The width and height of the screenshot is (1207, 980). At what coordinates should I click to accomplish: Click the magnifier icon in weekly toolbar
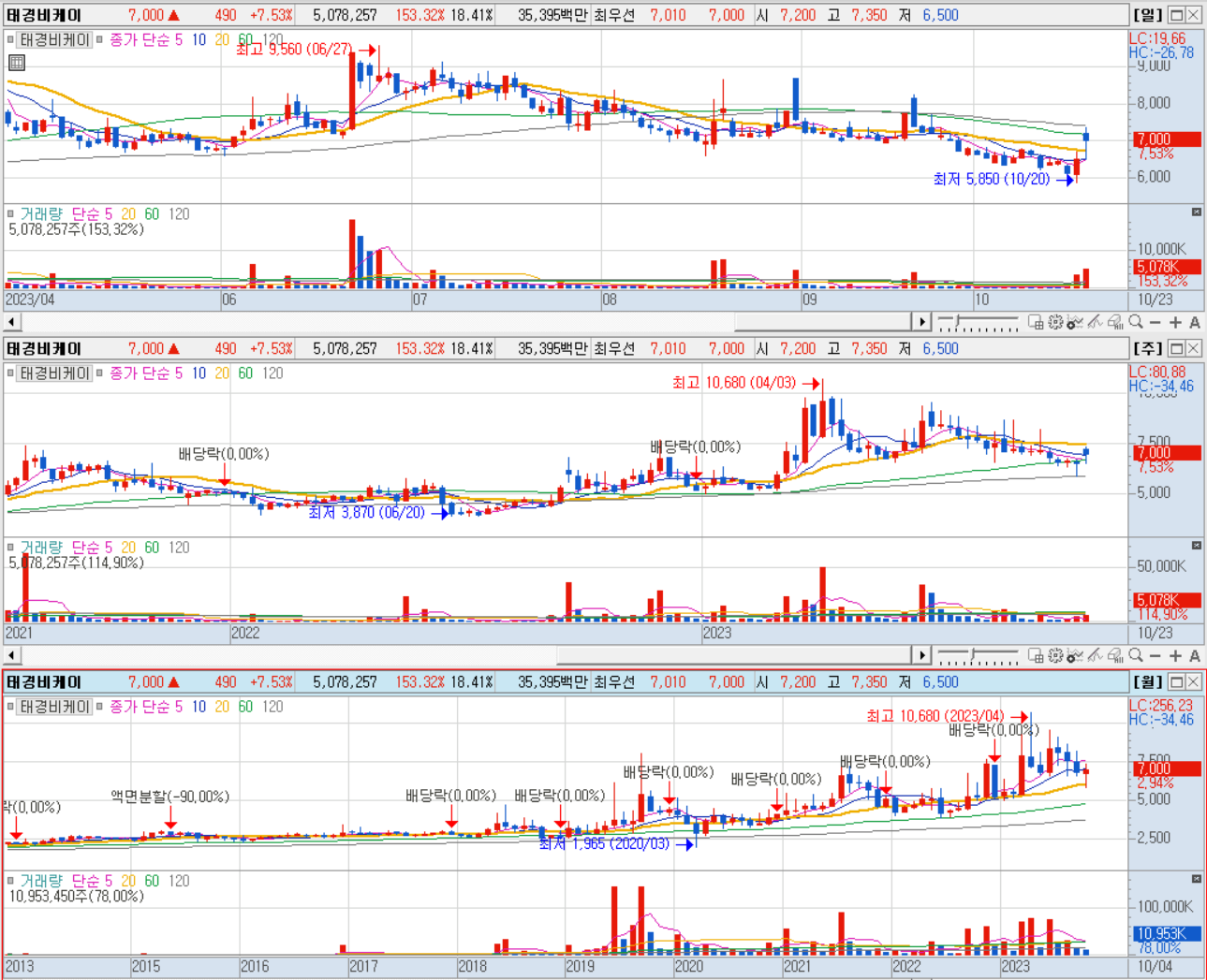pyautogui.click(x=1136, y=655)
